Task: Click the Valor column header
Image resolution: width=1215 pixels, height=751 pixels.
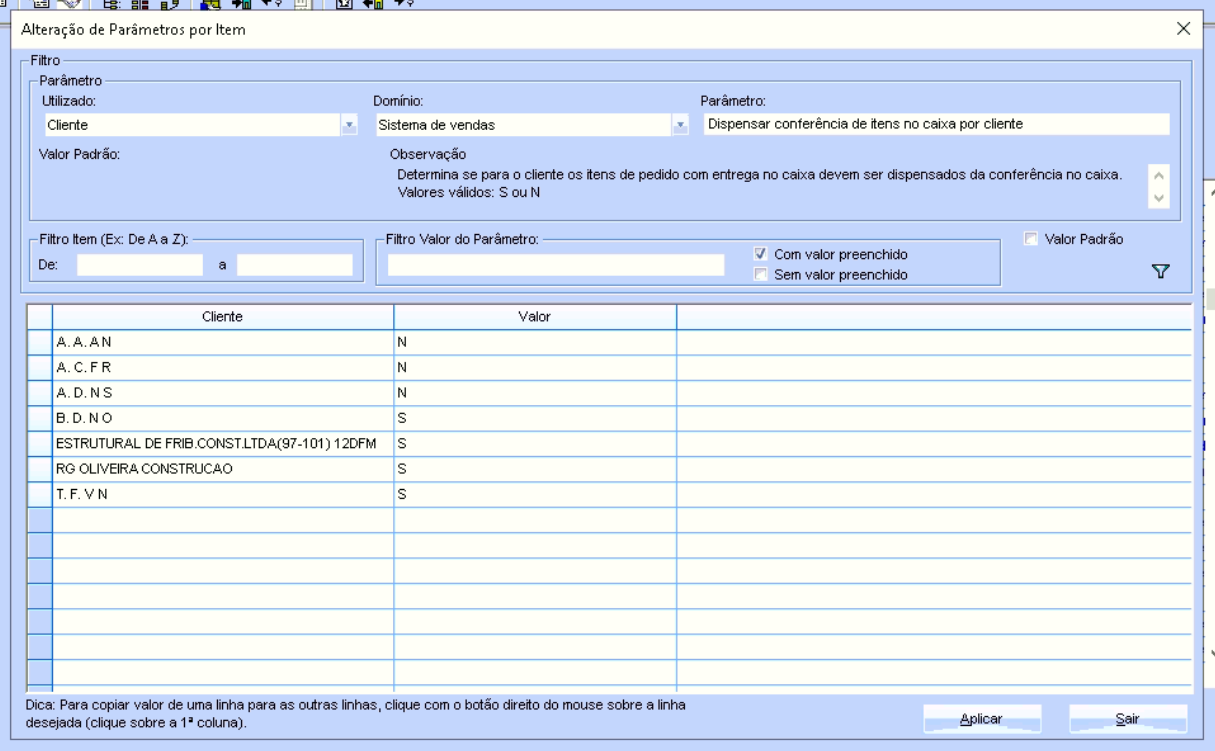Action: point(535,316)
